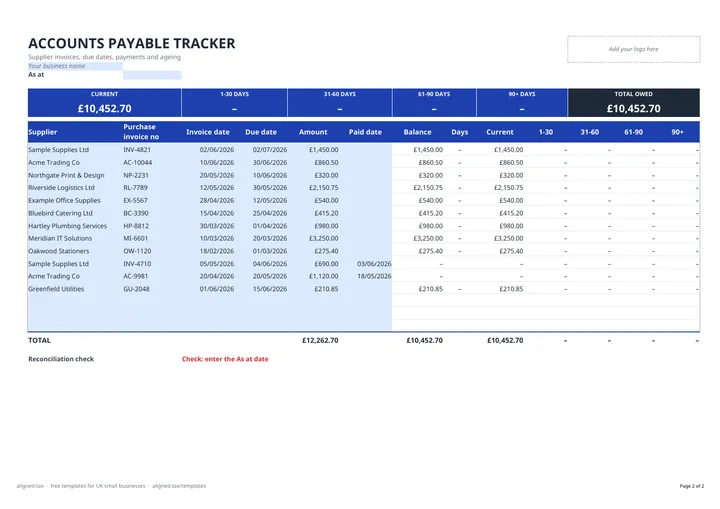Click invoice number 'GU-2048'
720x509 pixels.
pos(136,289)
